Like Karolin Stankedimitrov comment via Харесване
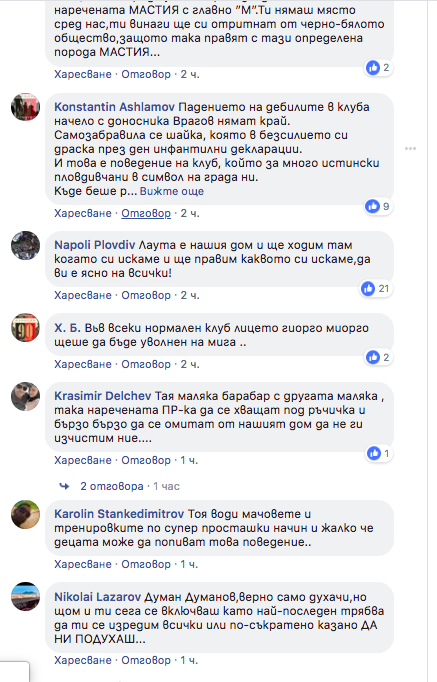 pos(83,565)
